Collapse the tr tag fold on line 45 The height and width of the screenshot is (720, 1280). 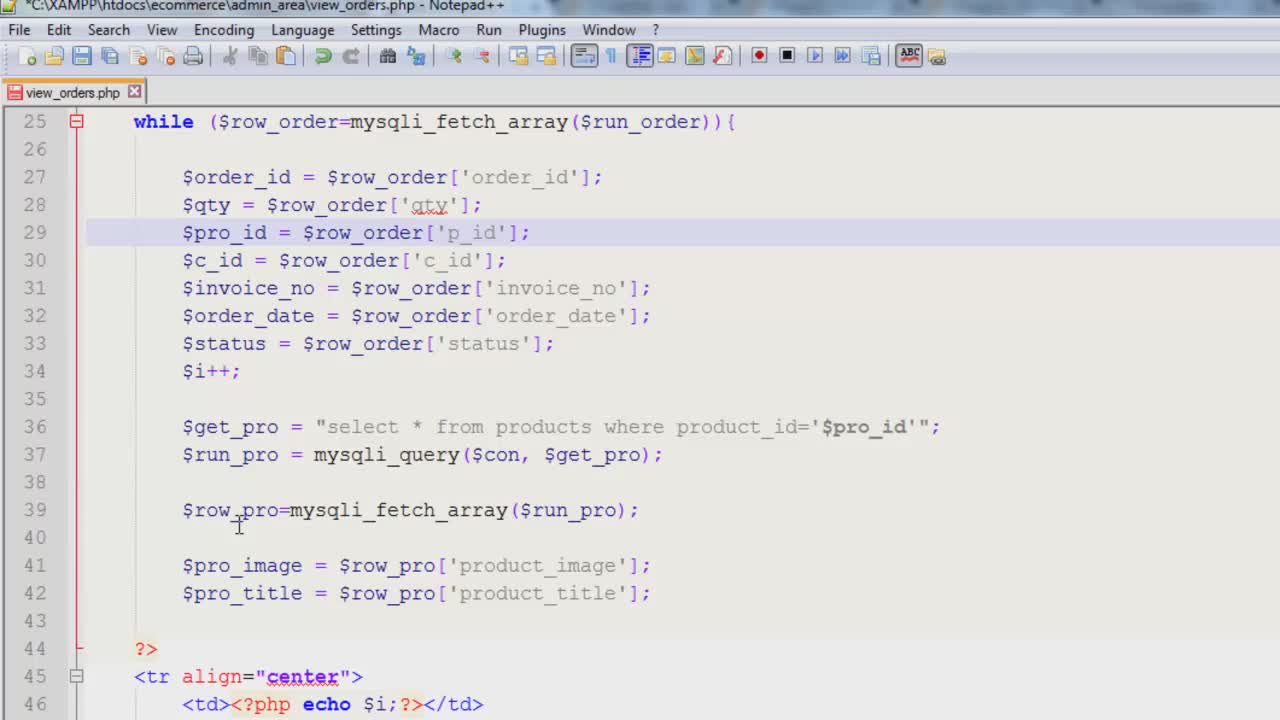[76, 677]
